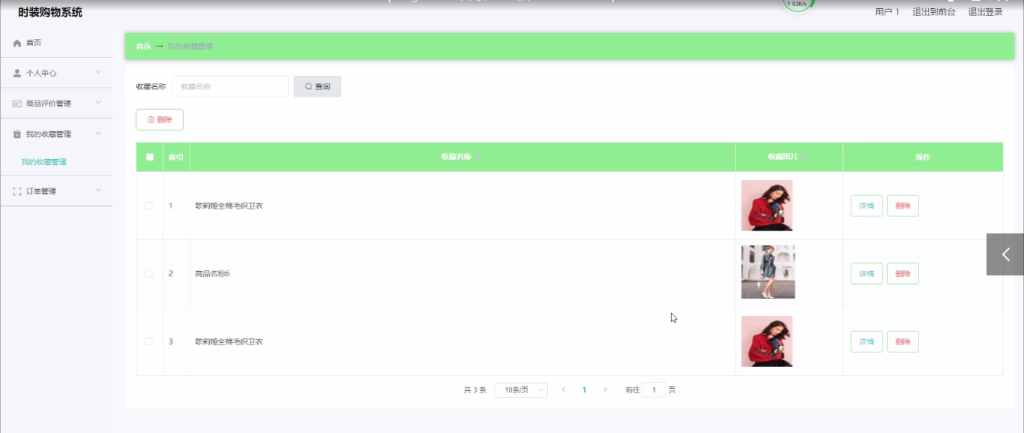
Task: Check the checkbox for row 2 商品名称6
Action: click(149, 274)
